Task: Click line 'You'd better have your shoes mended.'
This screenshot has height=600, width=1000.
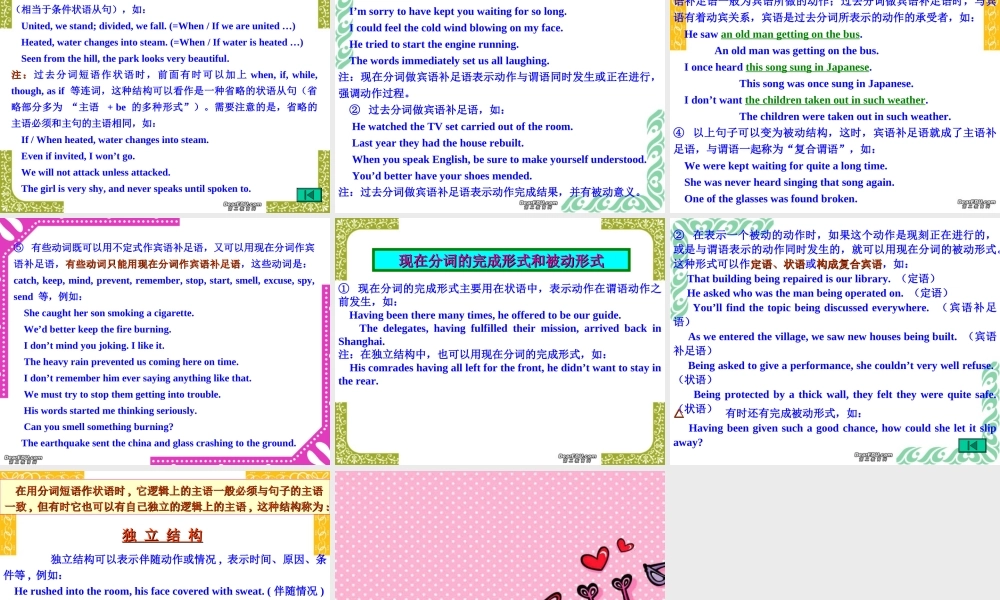Action: 442,176
